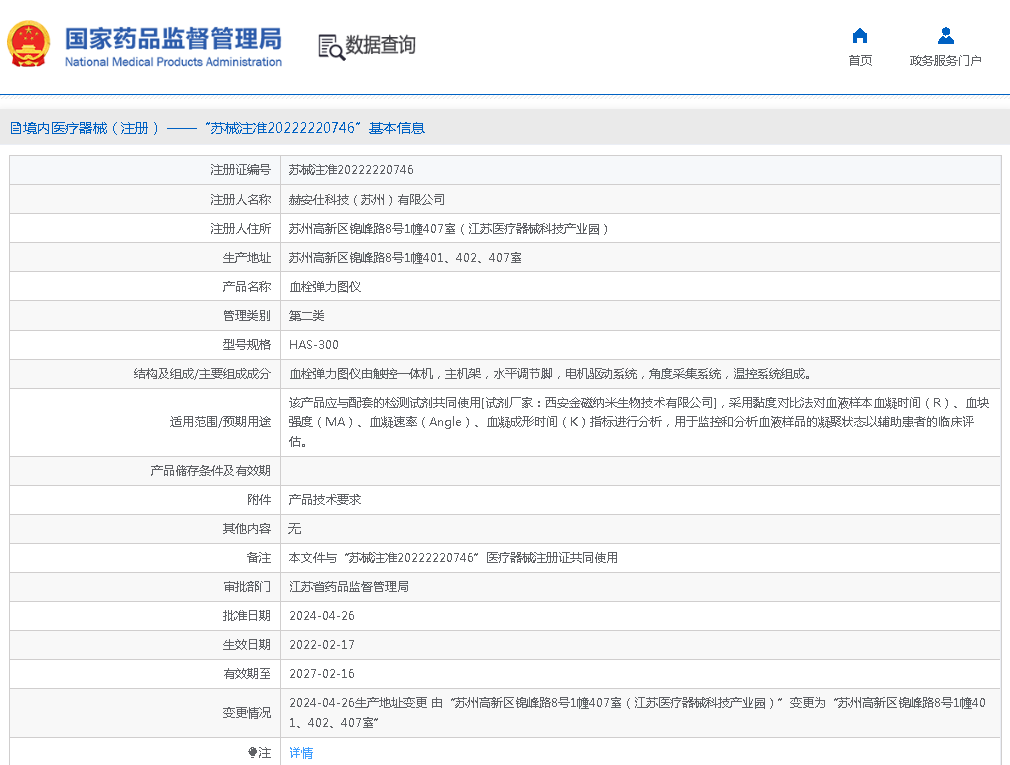Click registrant name 赫安仕科技(苏州)有限公司
This screenshot has height=765, width=1010.
(367, 200)
